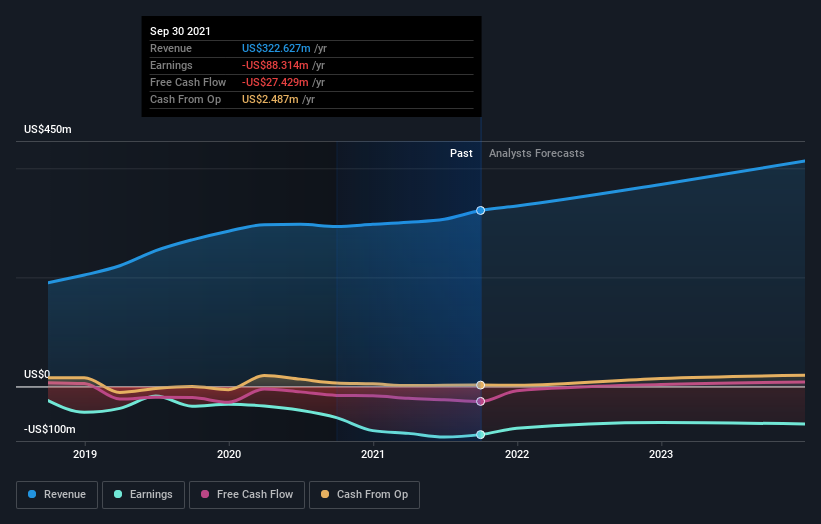Click the Earnings row label in tooltip

[x=171, y=65]
